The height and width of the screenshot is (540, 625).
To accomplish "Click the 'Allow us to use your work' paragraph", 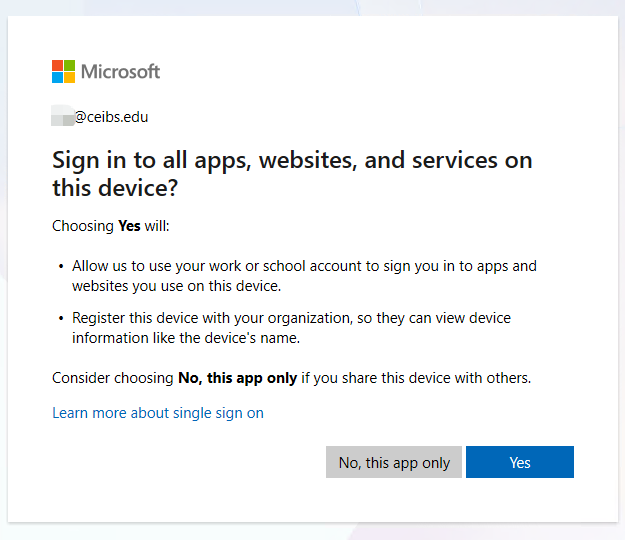I will (304, 276).
